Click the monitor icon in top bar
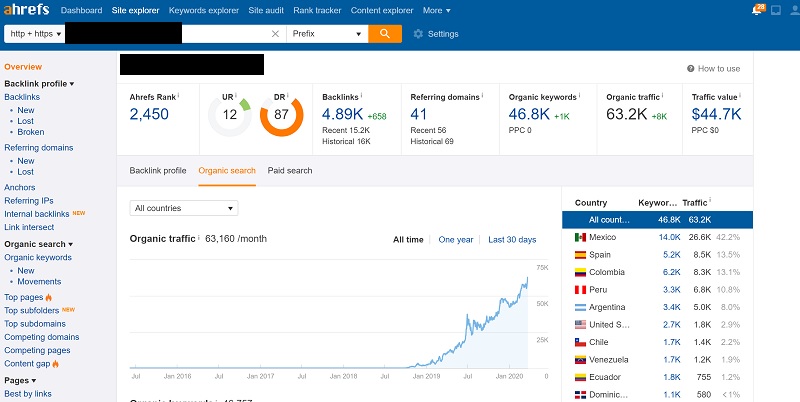This screenshot has height=402, width=800. [x=776, y=10]
